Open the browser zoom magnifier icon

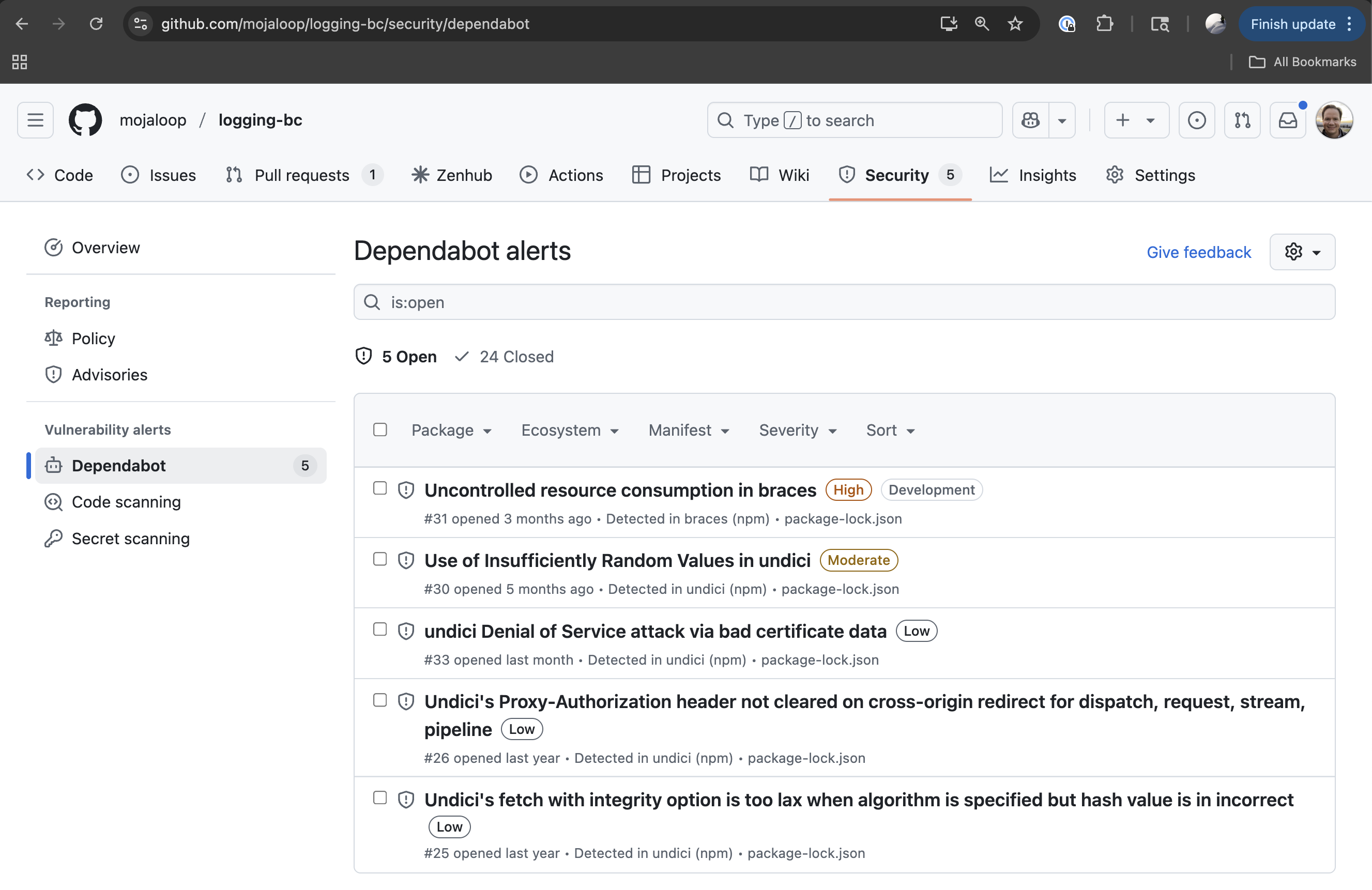(982, 24)
